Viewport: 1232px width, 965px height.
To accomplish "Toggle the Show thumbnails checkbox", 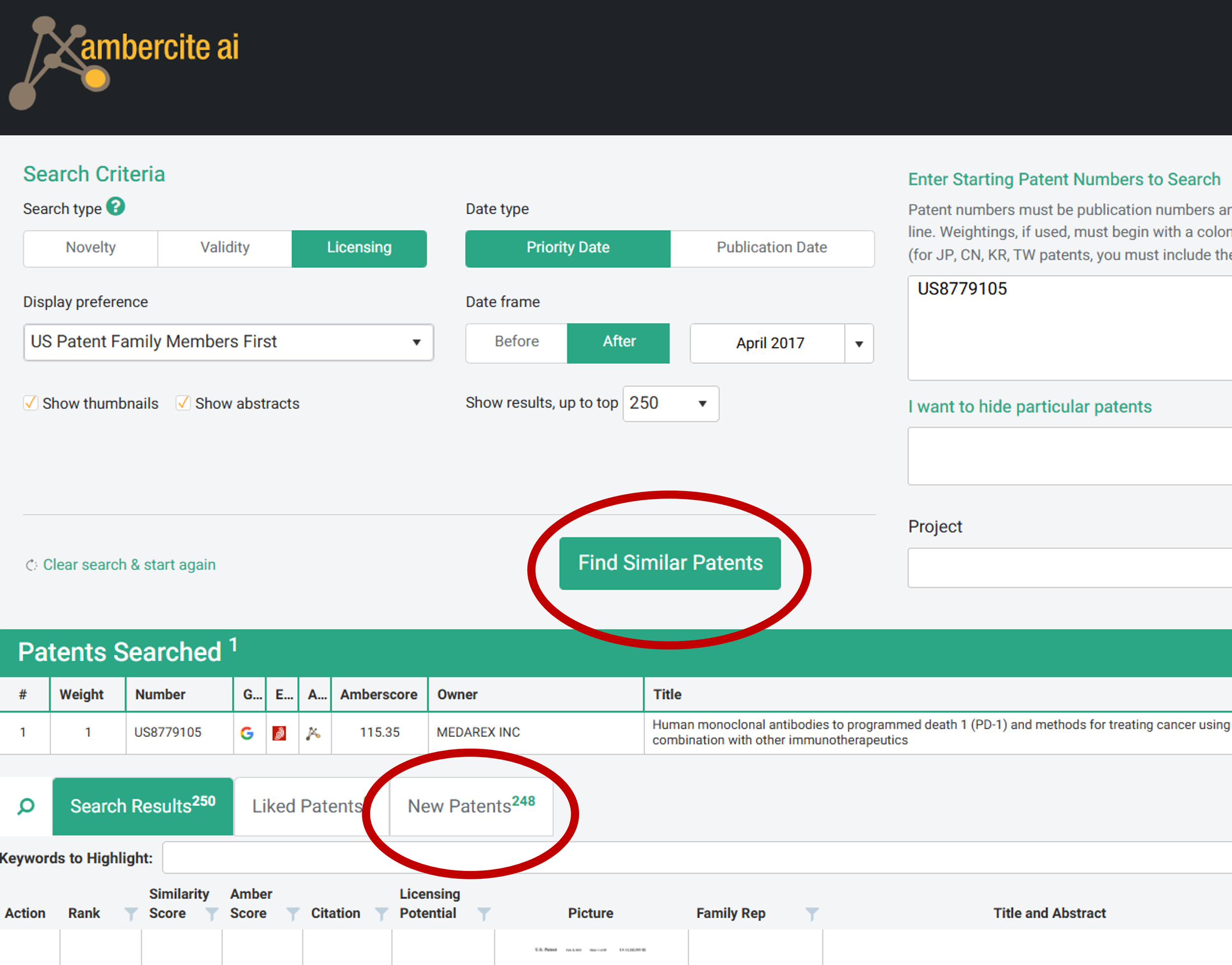I will coord(31,403).
